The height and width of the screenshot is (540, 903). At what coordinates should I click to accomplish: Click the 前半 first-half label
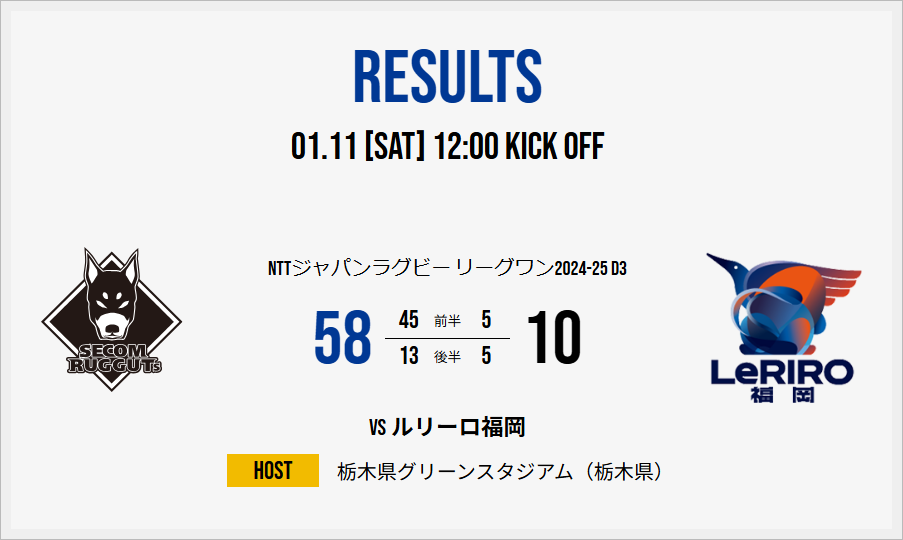pos(447,321)
